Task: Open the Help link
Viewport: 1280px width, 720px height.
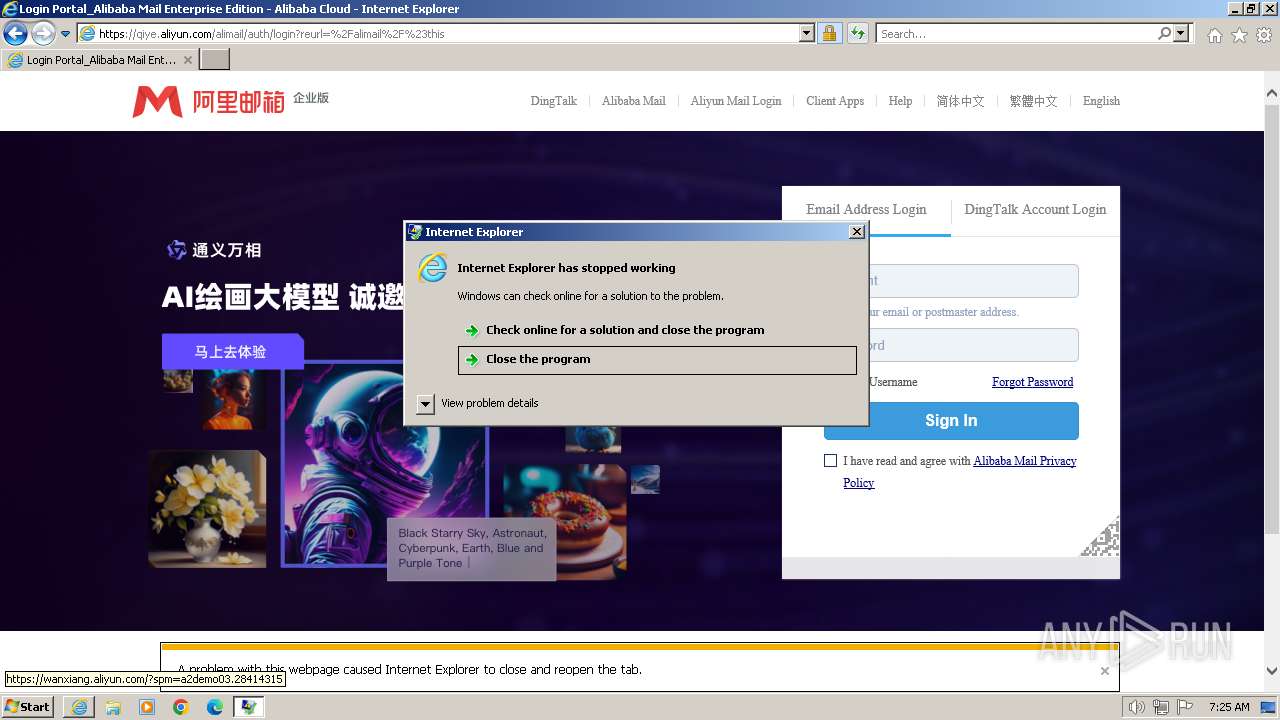Action: click(900, 101)
